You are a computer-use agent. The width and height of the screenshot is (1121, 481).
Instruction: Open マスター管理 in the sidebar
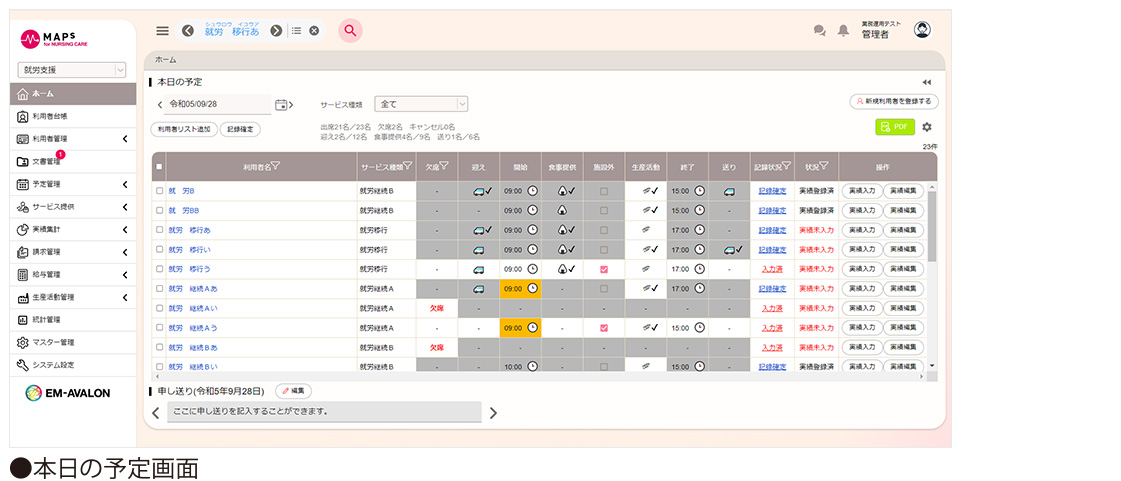tap(72, 342)
